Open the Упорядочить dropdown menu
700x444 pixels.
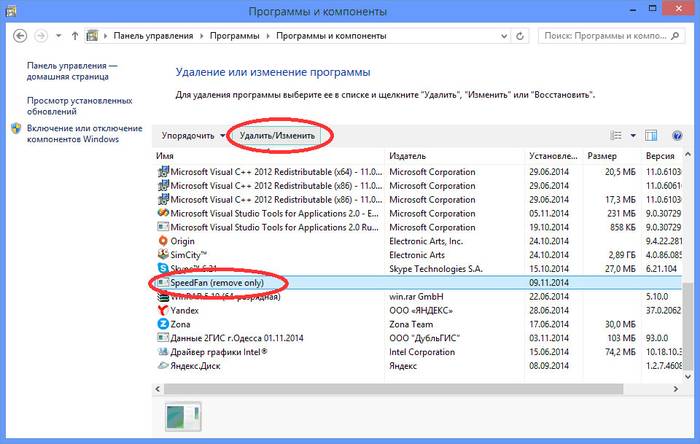pos(192,135)
